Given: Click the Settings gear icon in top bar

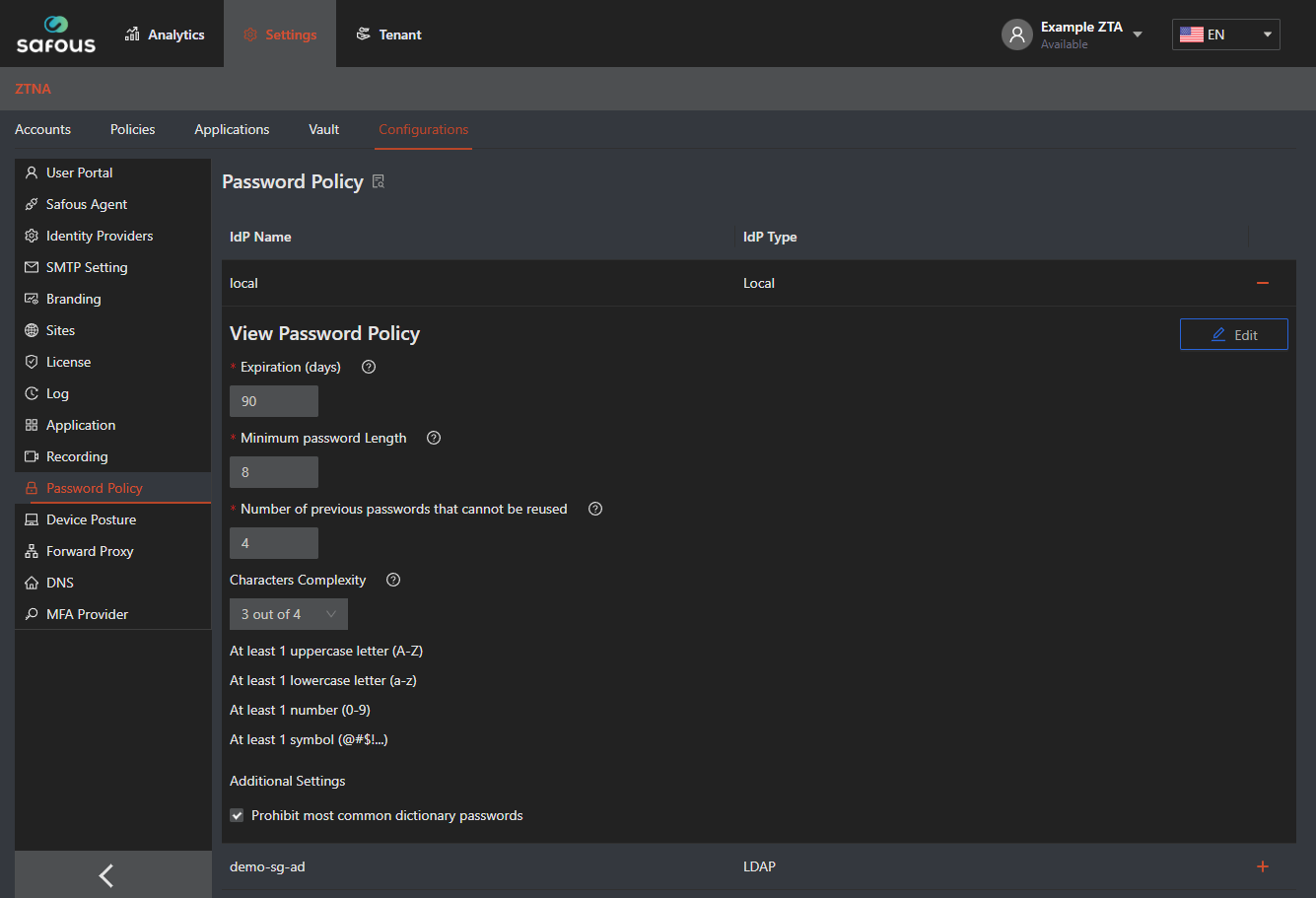Looking at the screenshot, I should [249, 35].
